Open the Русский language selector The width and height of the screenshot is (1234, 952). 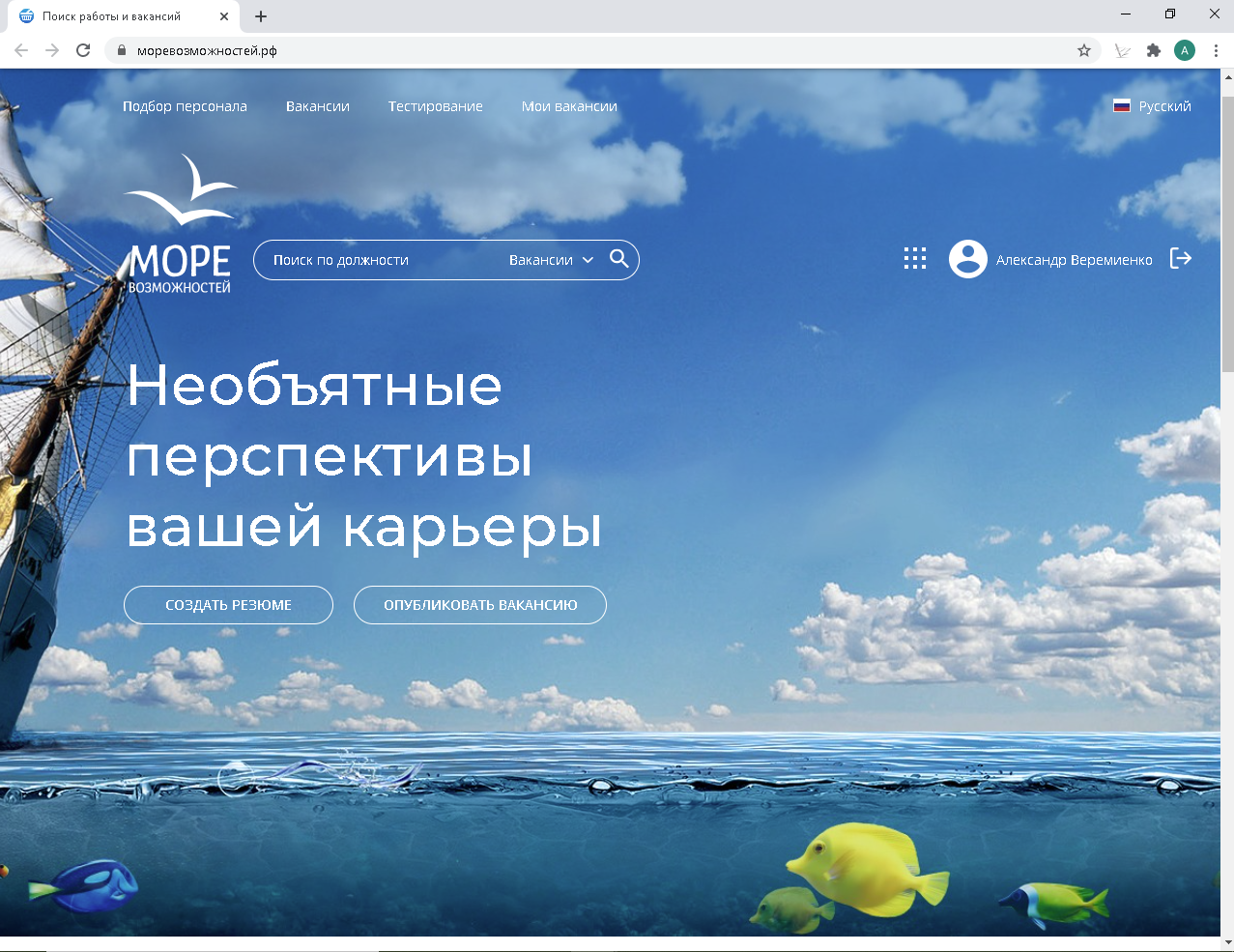coord(1165,106)
